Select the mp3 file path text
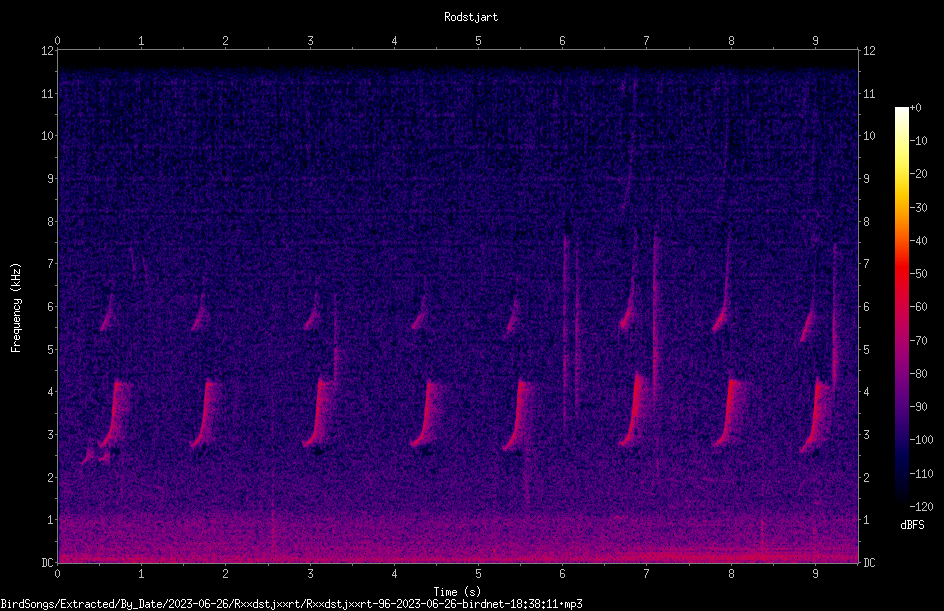 291,604
